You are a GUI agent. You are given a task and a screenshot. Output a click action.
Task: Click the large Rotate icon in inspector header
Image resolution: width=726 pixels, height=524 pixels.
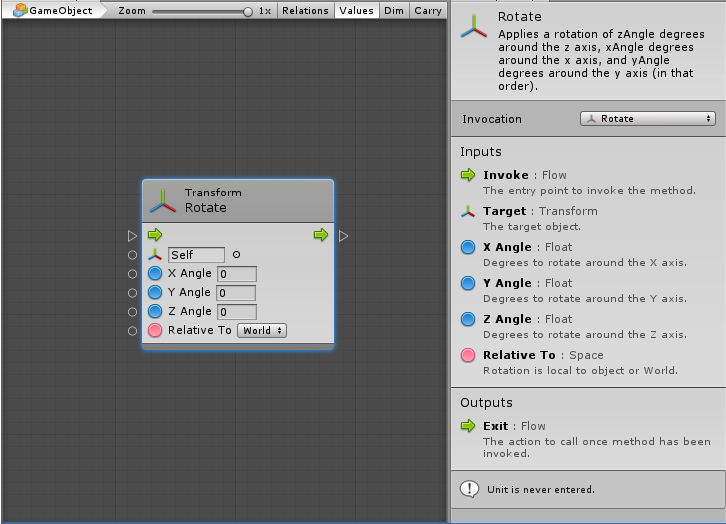pyautogui.click(x=475, y=27)
